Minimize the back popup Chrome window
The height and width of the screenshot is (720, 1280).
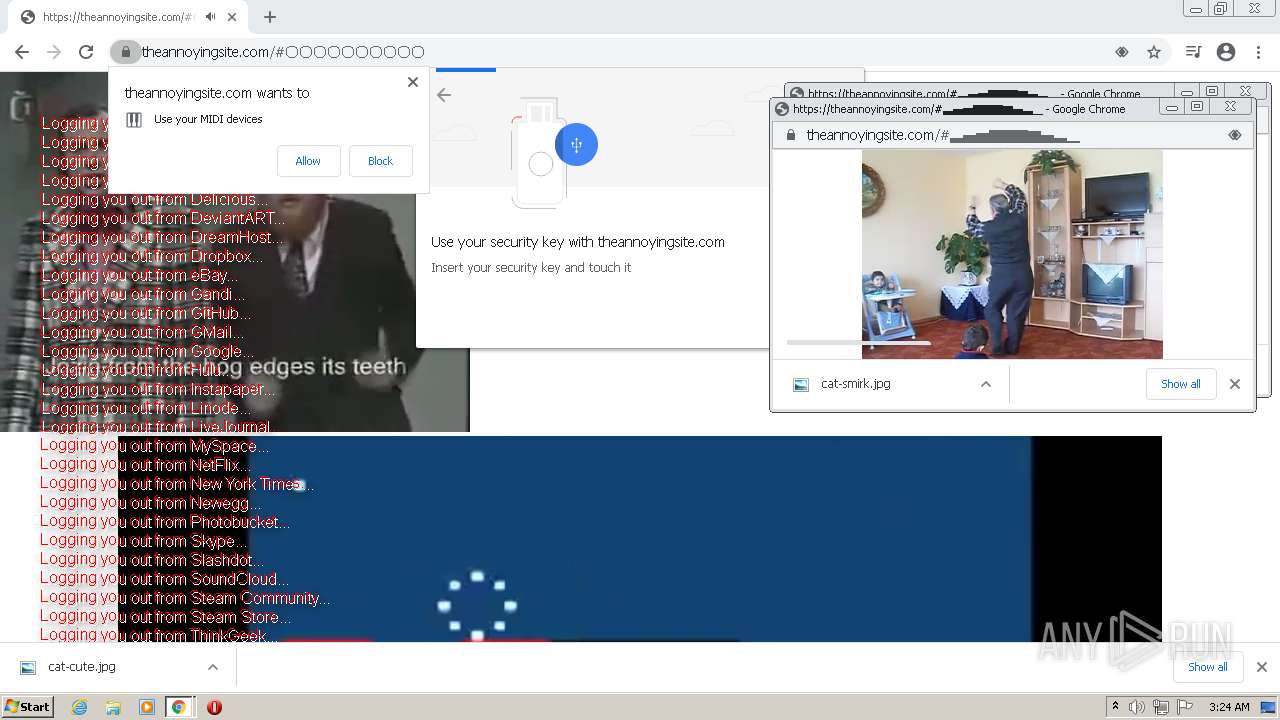coord(1186,92)
